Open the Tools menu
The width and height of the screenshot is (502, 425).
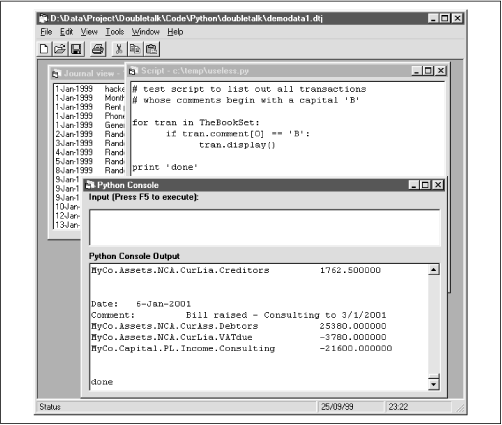(115, 32)
